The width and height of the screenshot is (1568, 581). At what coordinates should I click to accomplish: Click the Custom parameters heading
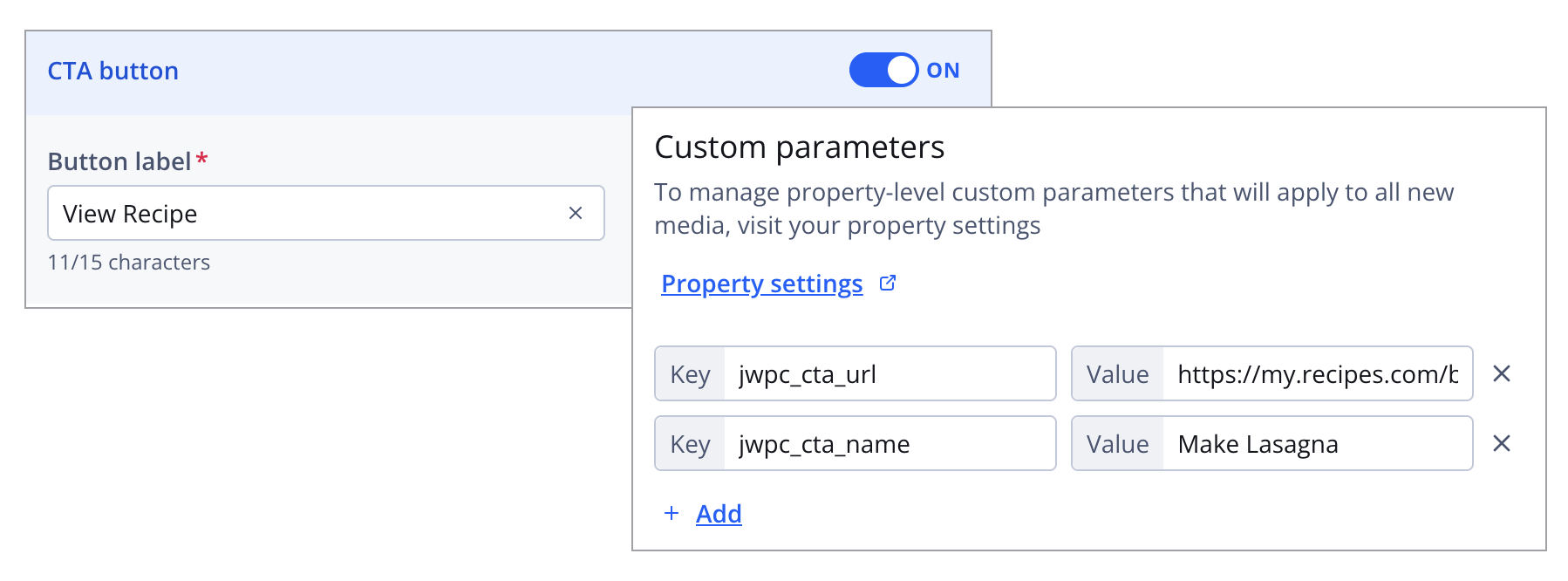pos(800,147)
